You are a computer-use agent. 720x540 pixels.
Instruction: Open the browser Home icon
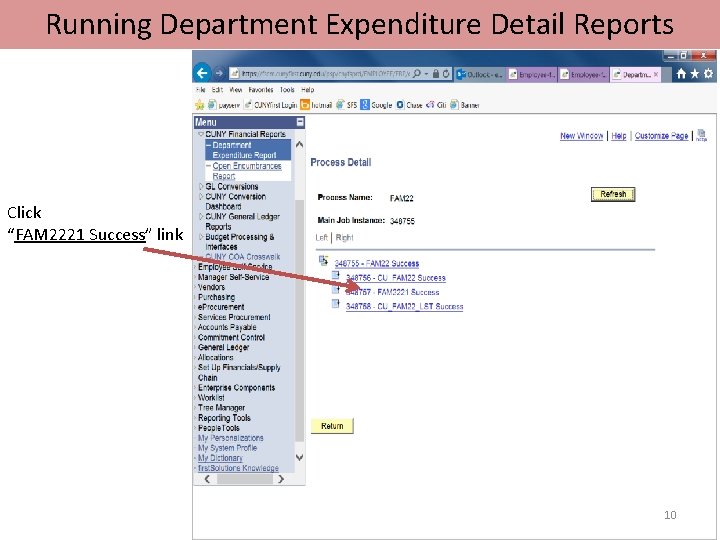click(x=681, y=73)
